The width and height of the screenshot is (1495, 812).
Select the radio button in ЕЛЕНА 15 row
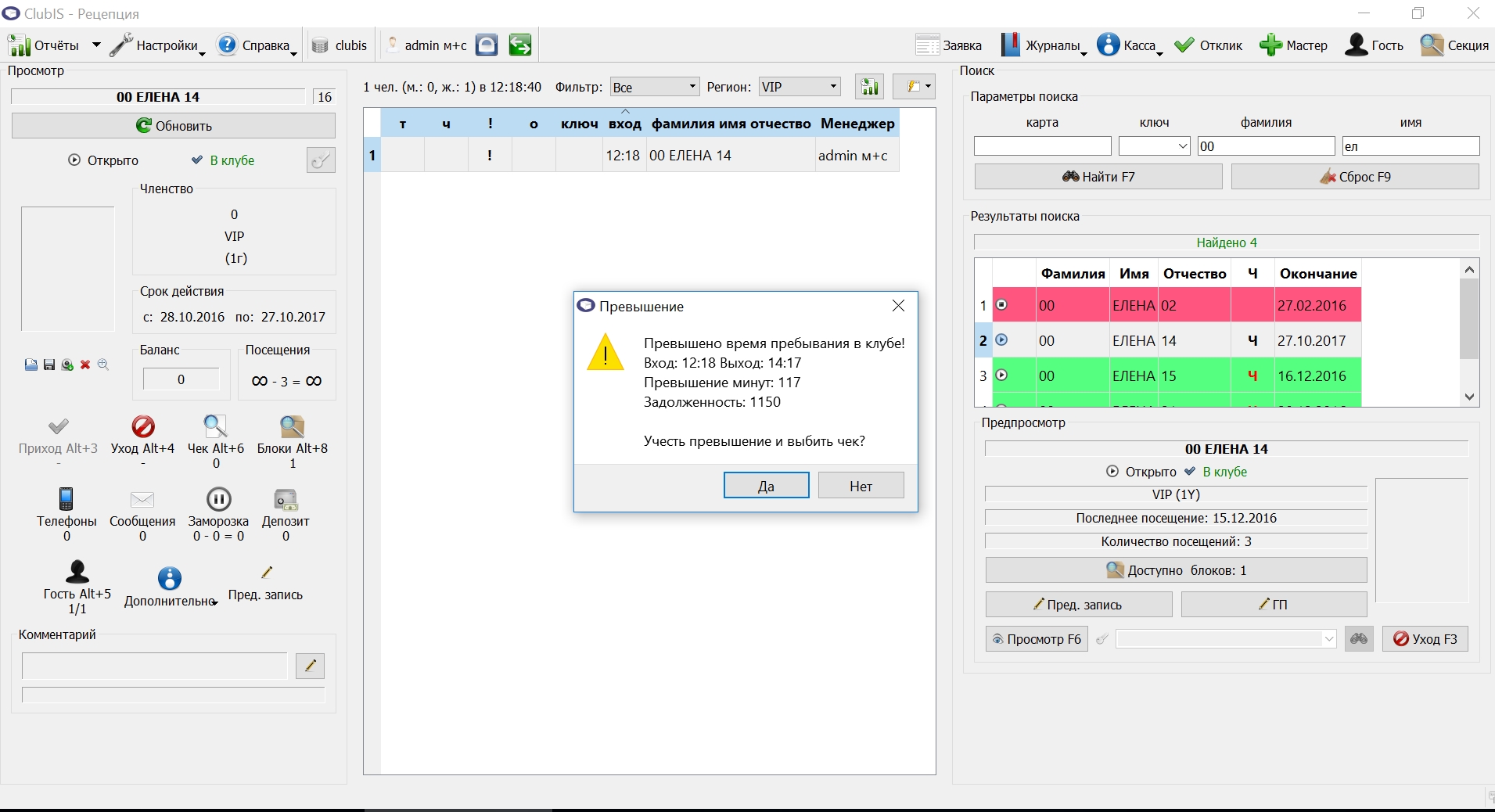(1001, 375)
